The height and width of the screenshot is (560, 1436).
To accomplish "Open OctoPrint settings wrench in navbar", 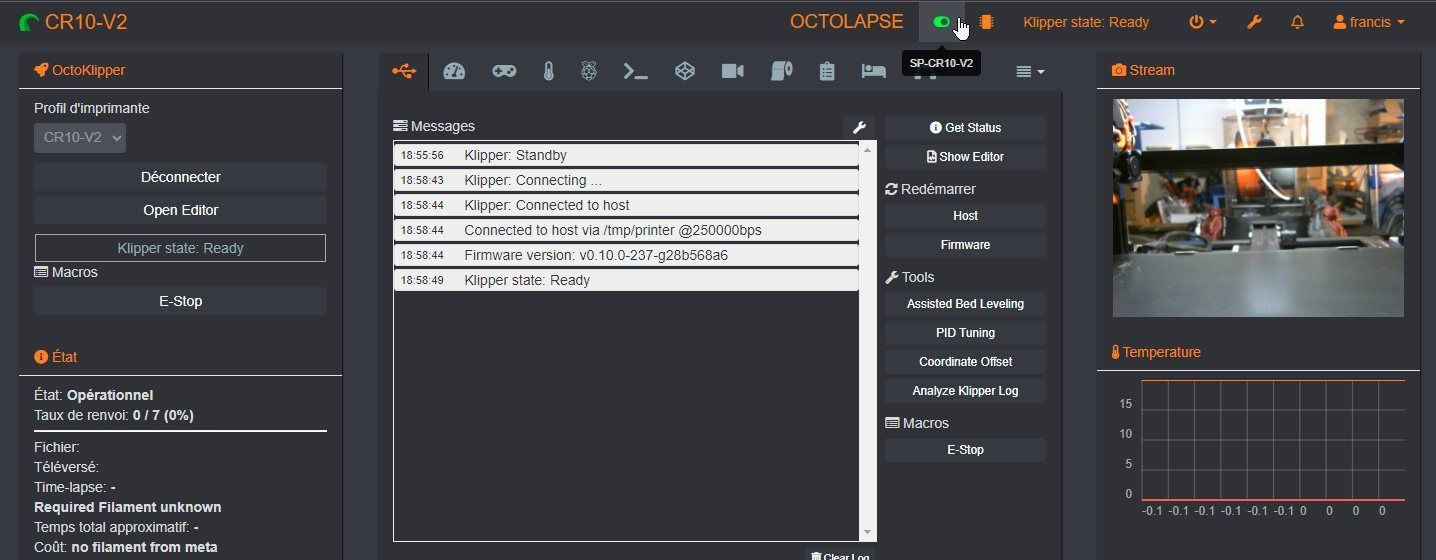I will [1254, 22].
